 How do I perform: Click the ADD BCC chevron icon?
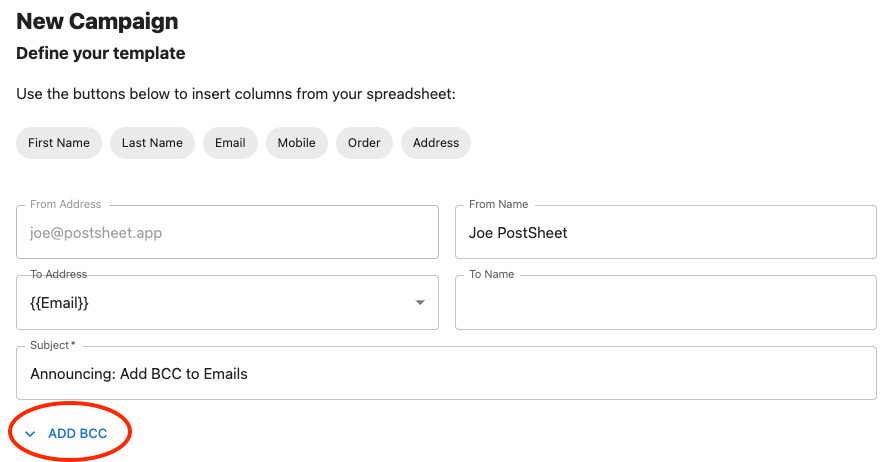30,434
